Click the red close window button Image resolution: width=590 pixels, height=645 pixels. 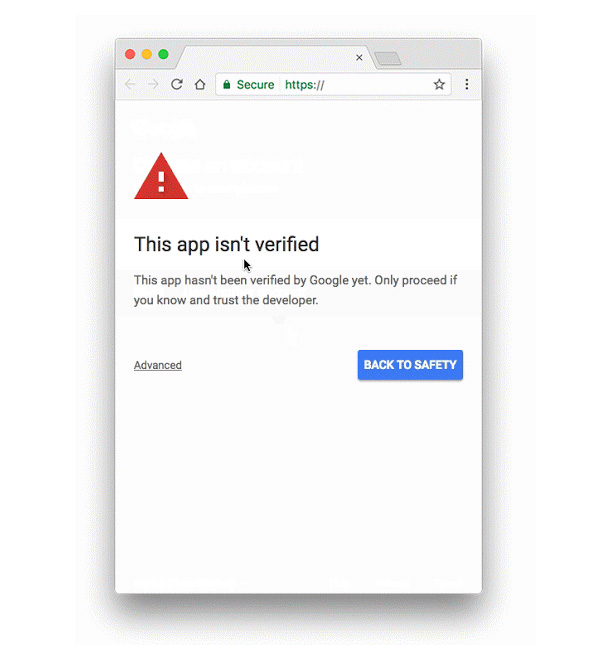[130, 54]
